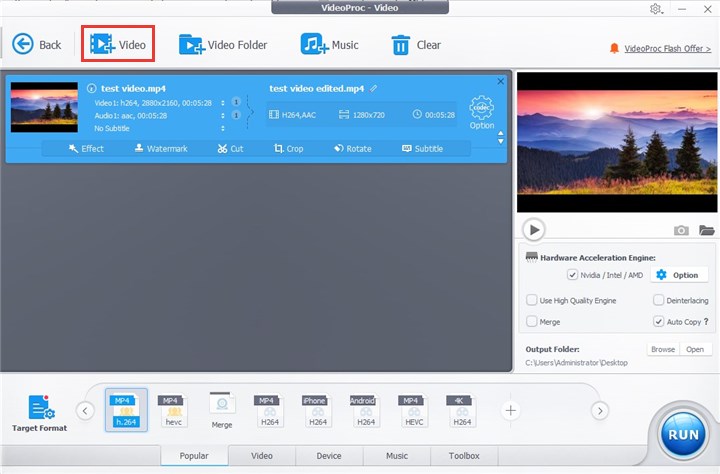Open the VideoProc Flash Offer link
This screenshot has width=720, height=474.
(667, 48)
